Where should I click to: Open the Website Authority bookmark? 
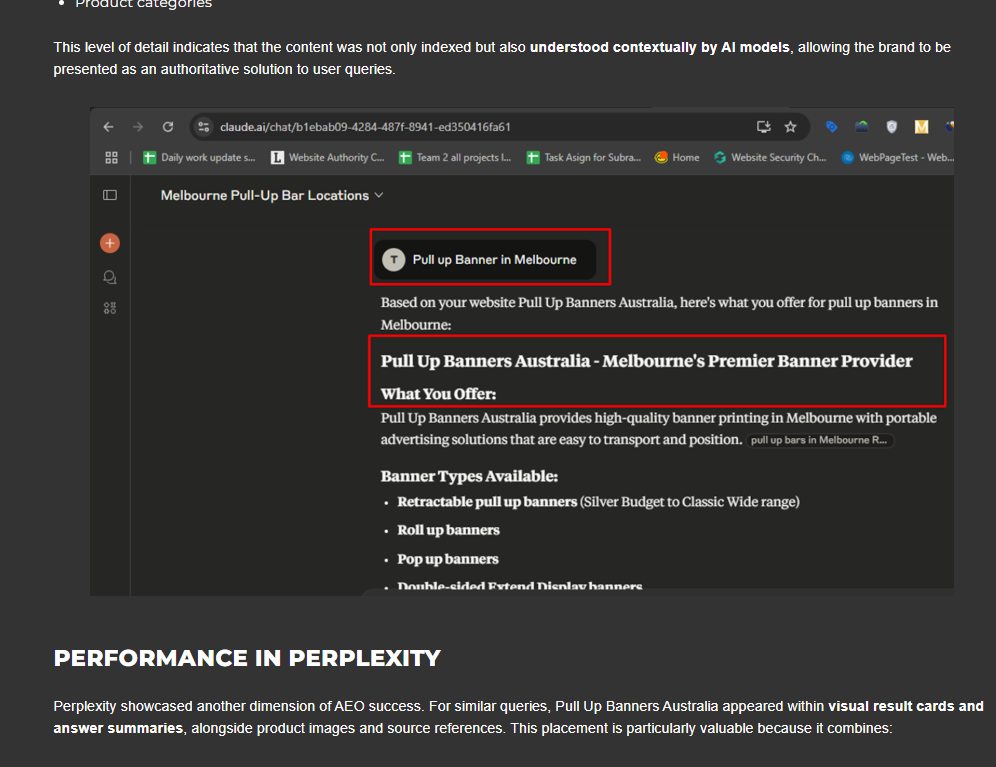328,157
